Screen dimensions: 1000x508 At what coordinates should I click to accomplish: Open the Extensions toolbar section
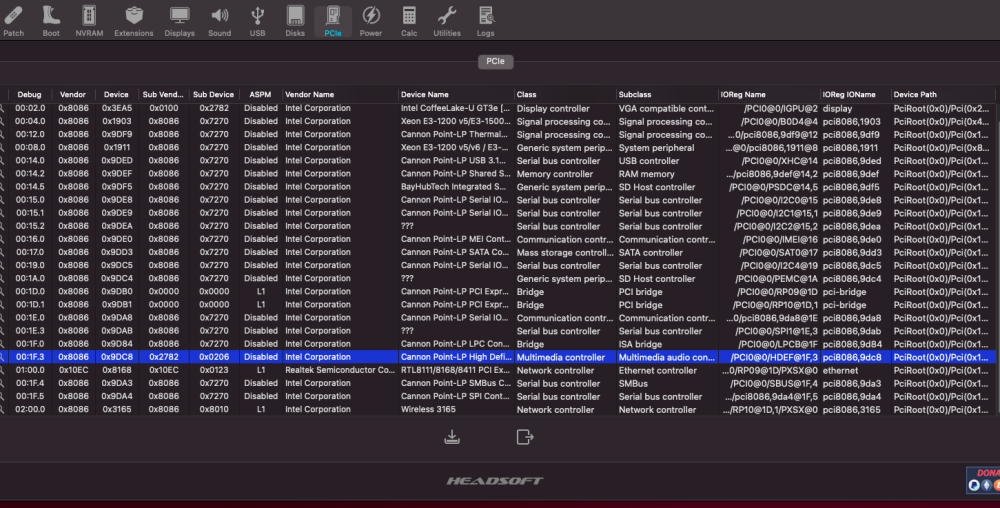coord(134,20)
